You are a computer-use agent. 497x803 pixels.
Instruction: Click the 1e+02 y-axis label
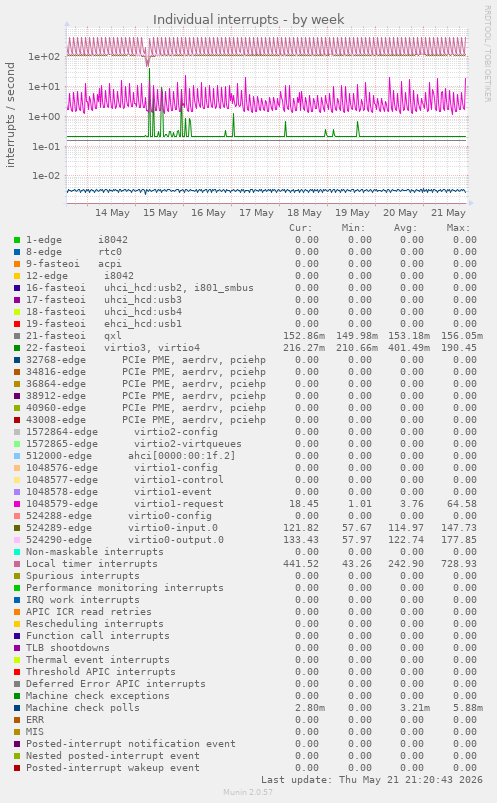tap(44, 56)
